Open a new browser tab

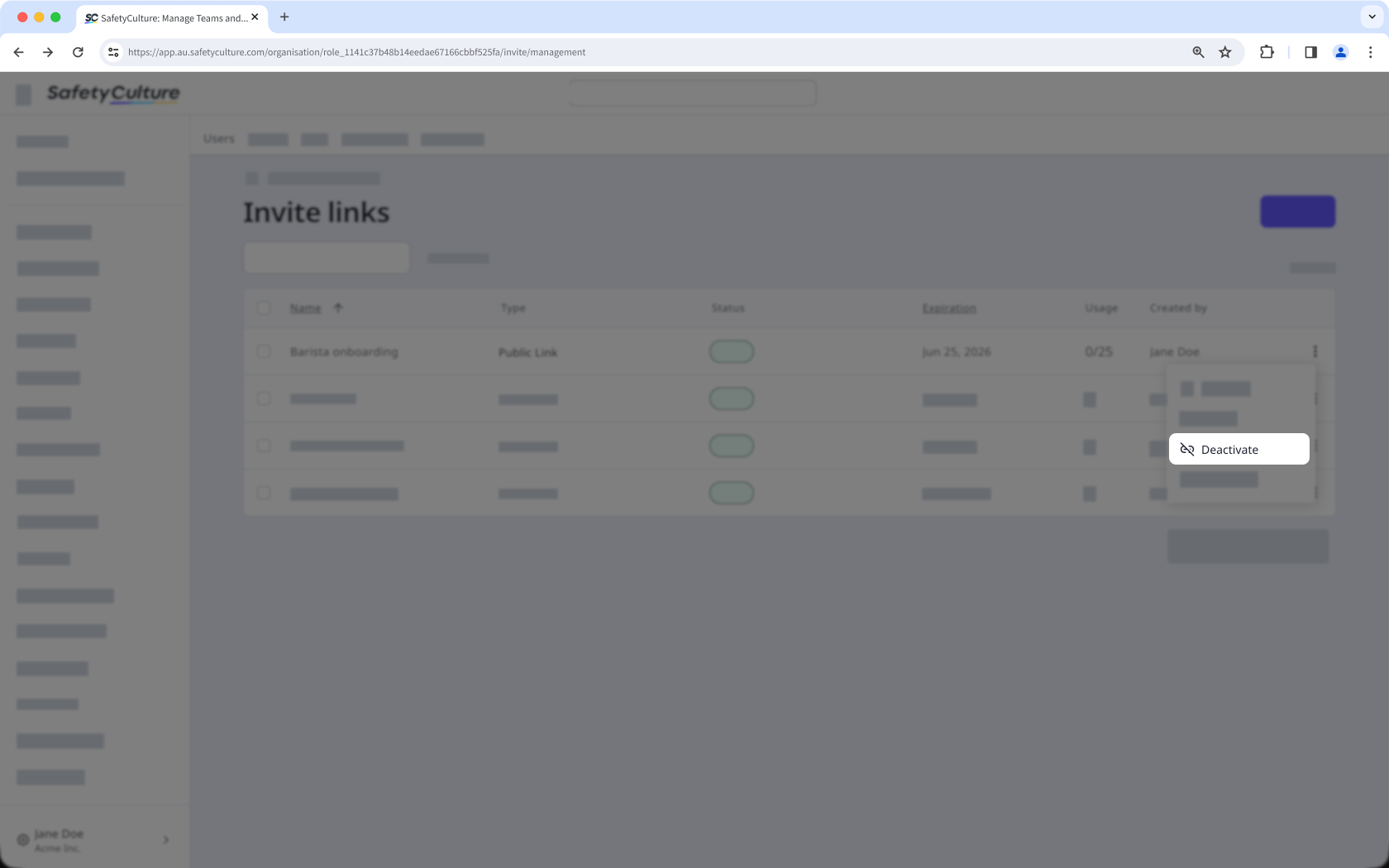[284, 17]
